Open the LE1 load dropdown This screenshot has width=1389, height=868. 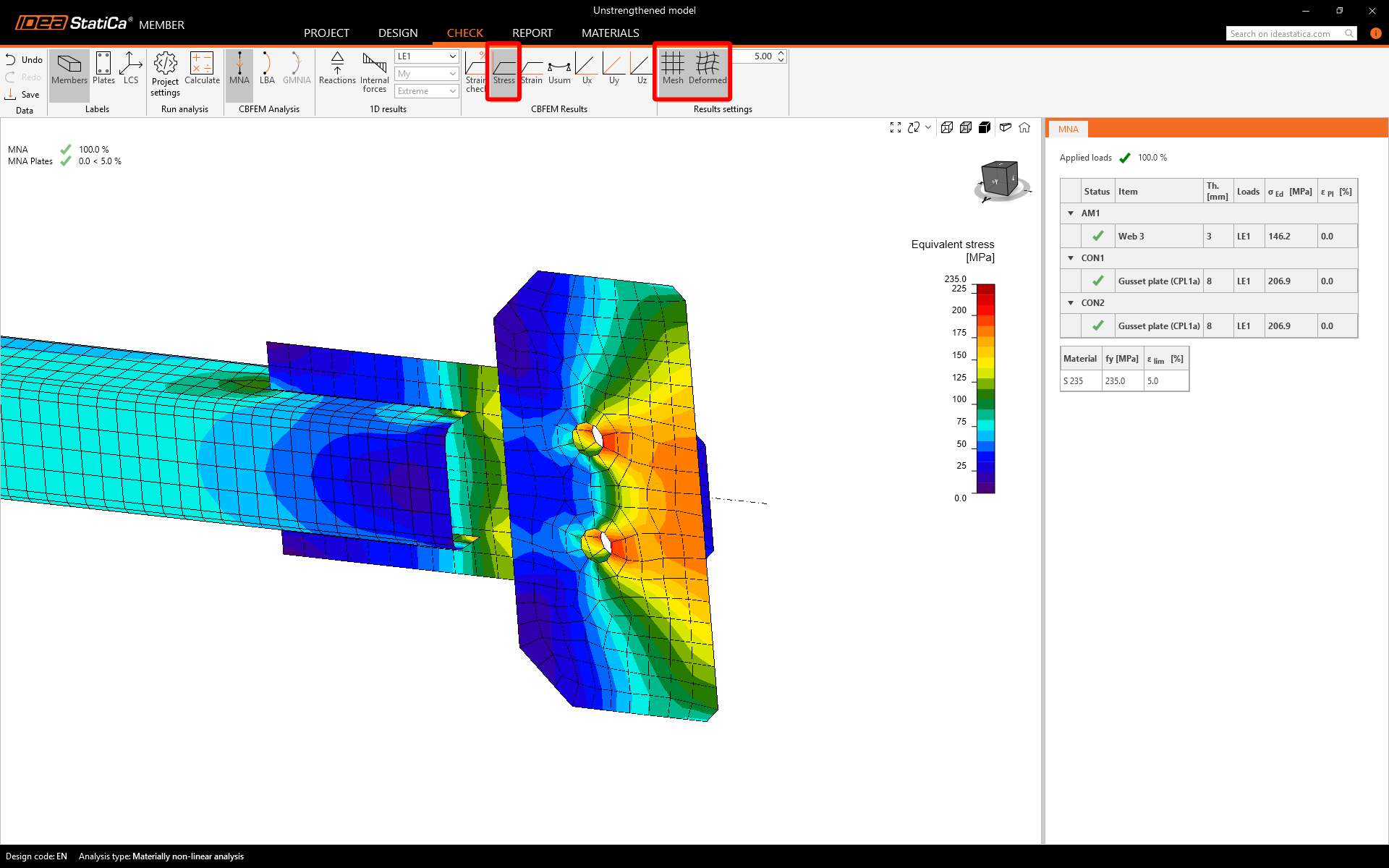427,56
